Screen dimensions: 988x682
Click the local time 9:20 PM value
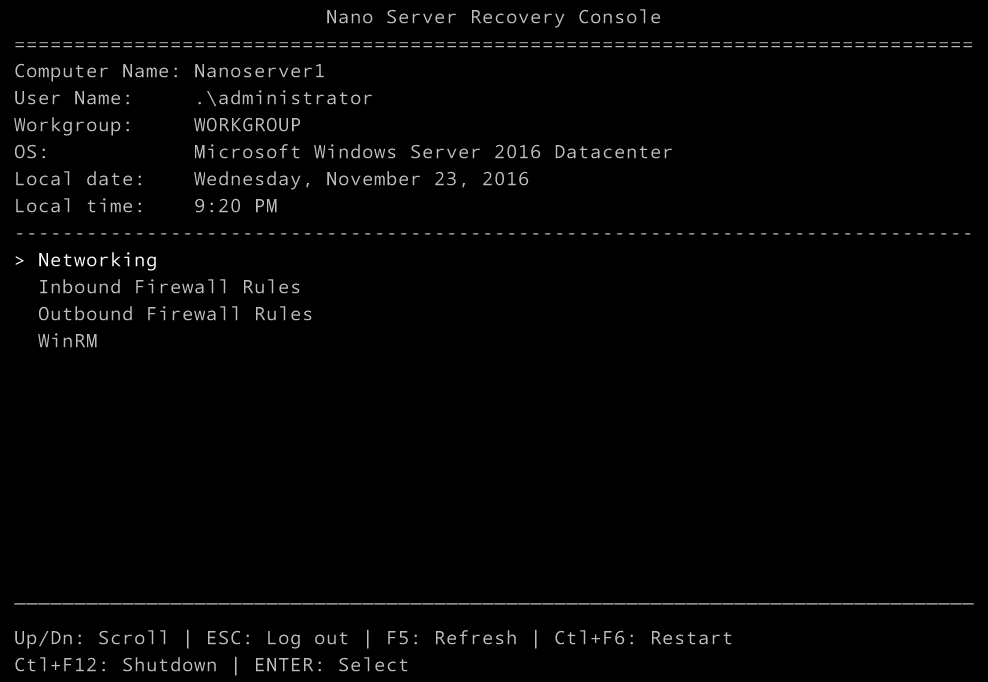(229, 206)
